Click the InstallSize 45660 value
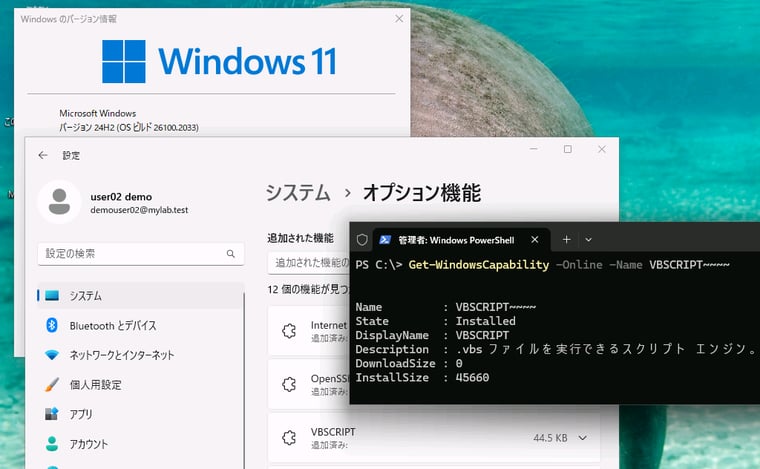Image resolution: width=760 pixels, height=469 pixels. point(472,377)
